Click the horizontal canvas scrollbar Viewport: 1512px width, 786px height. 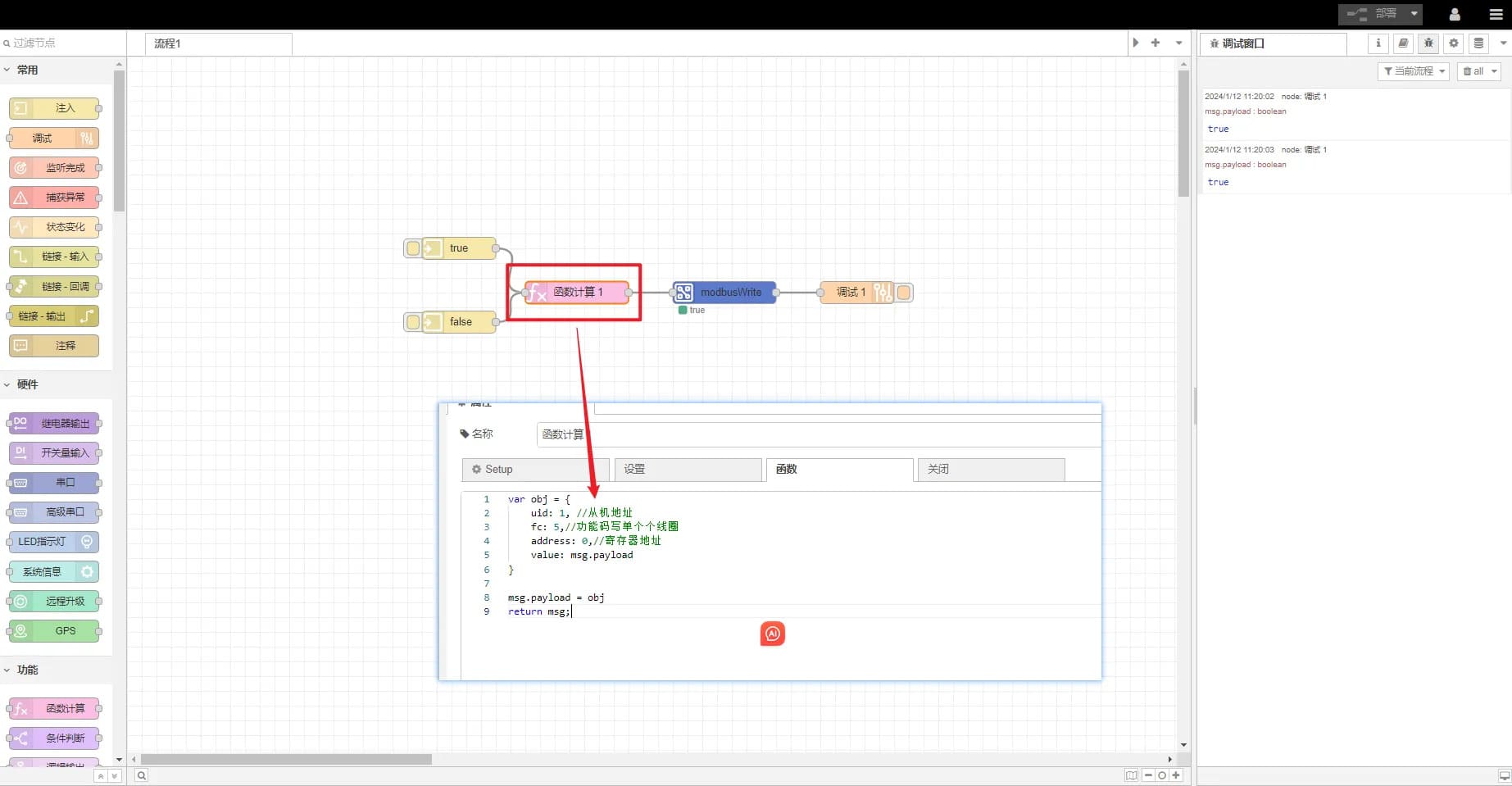tap(286, 759)
